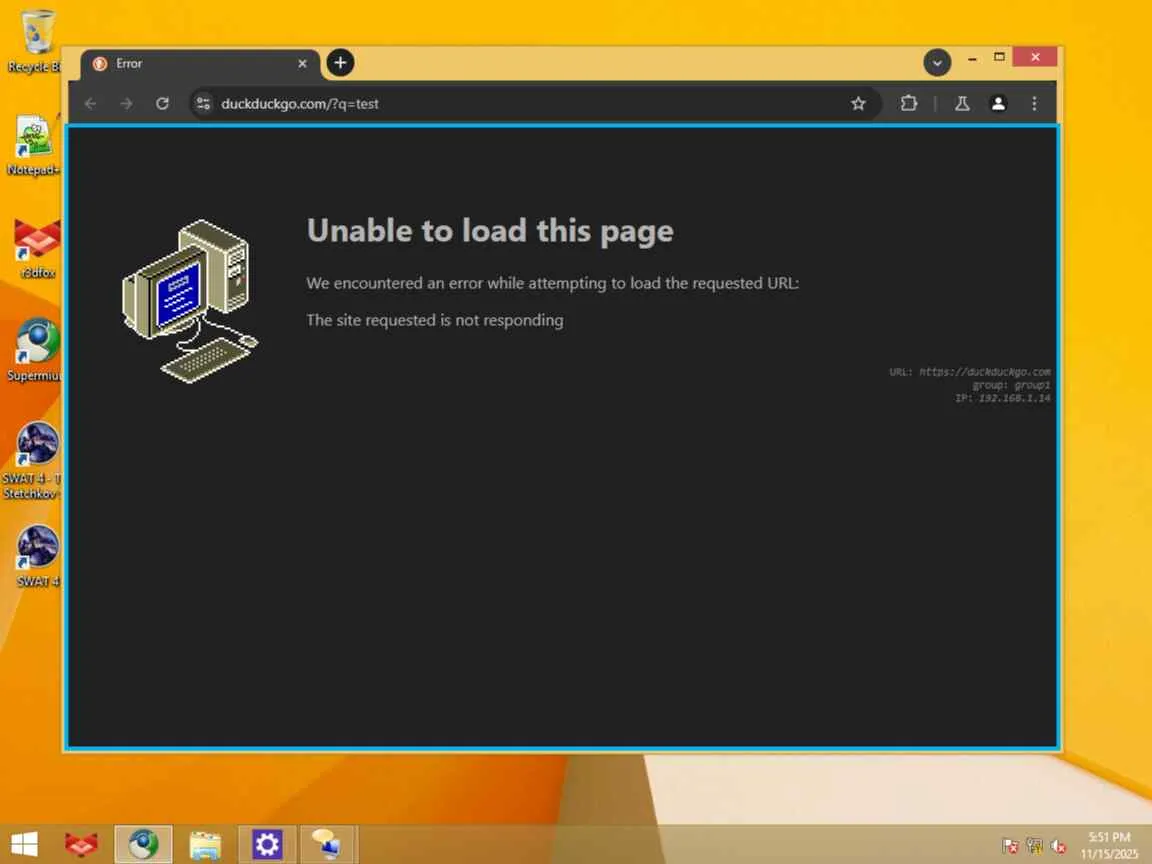Viewport: 1152px width, 864px height.
Task: Open the Chrome Labs flask icon
Action: (x=962, y=104)
